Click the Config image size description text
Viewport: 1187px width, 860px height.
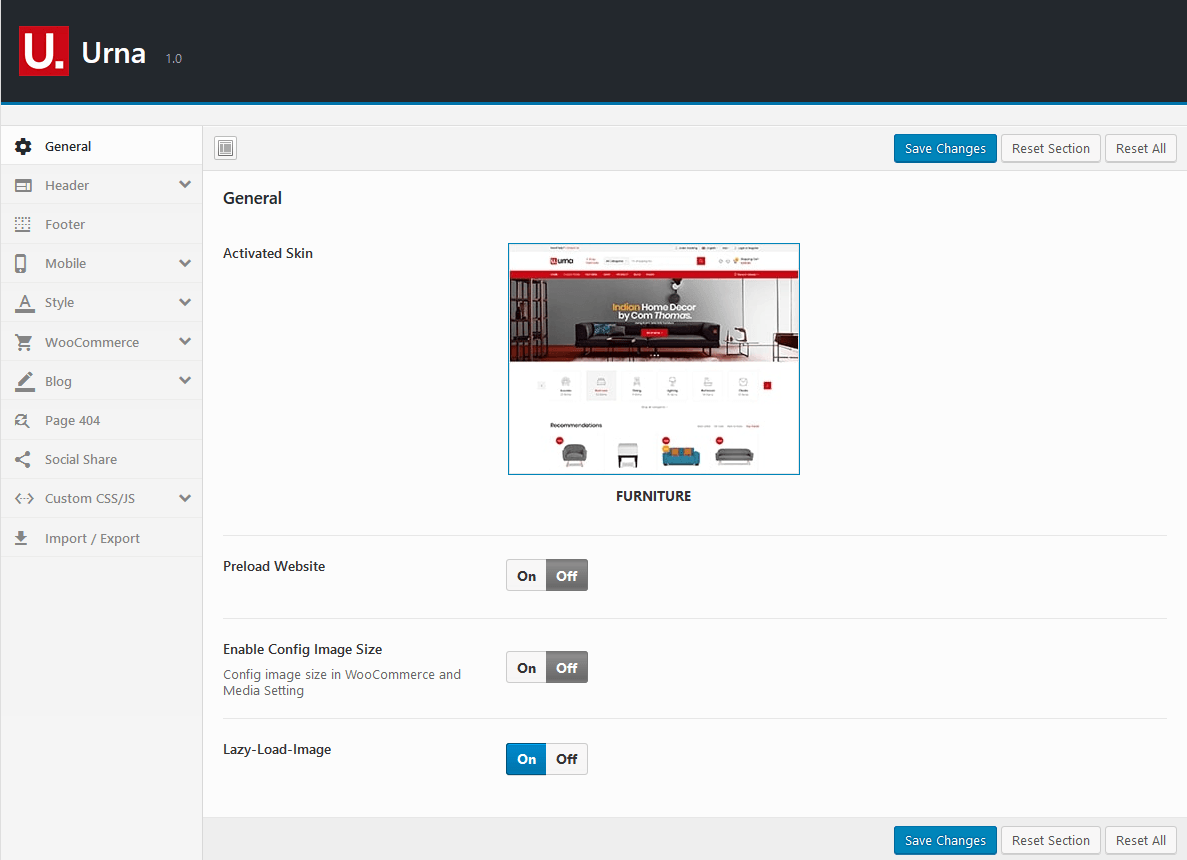pos(342,682)
